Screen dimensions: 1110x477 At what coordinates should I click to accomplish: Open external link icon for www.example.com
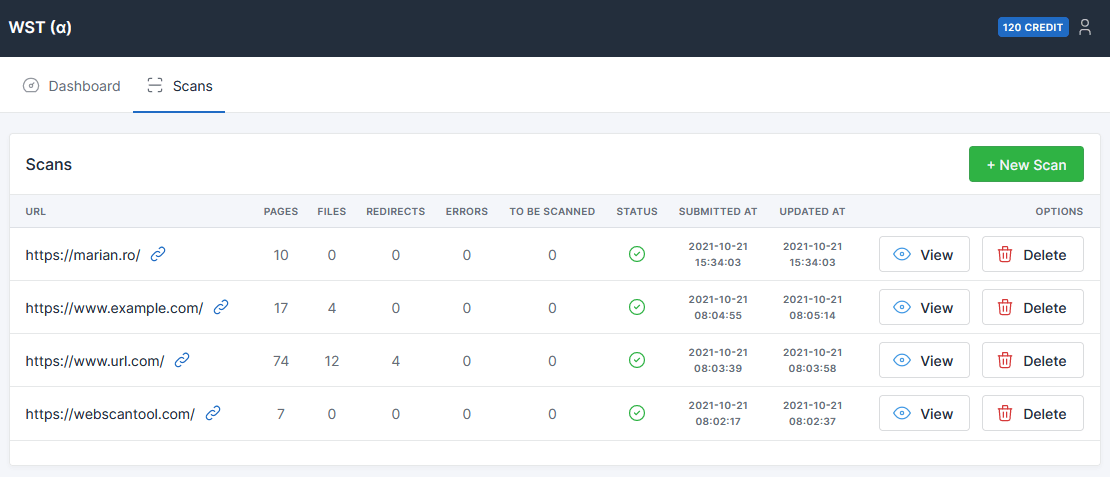point(221,307)
